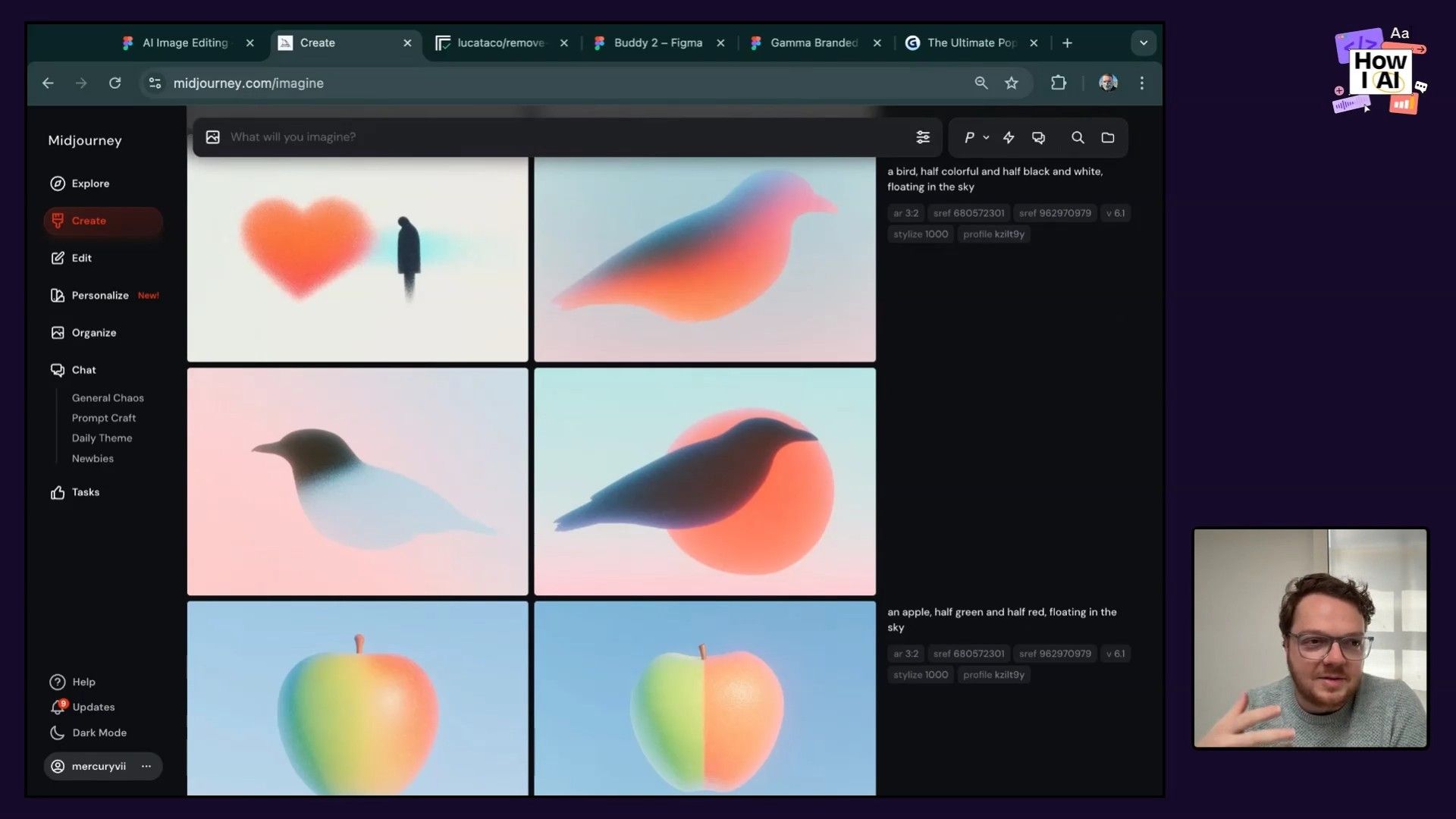Viewport: 1456px width, 819px height.
Task: View Updates notifications
Action: tap(82, 707)
